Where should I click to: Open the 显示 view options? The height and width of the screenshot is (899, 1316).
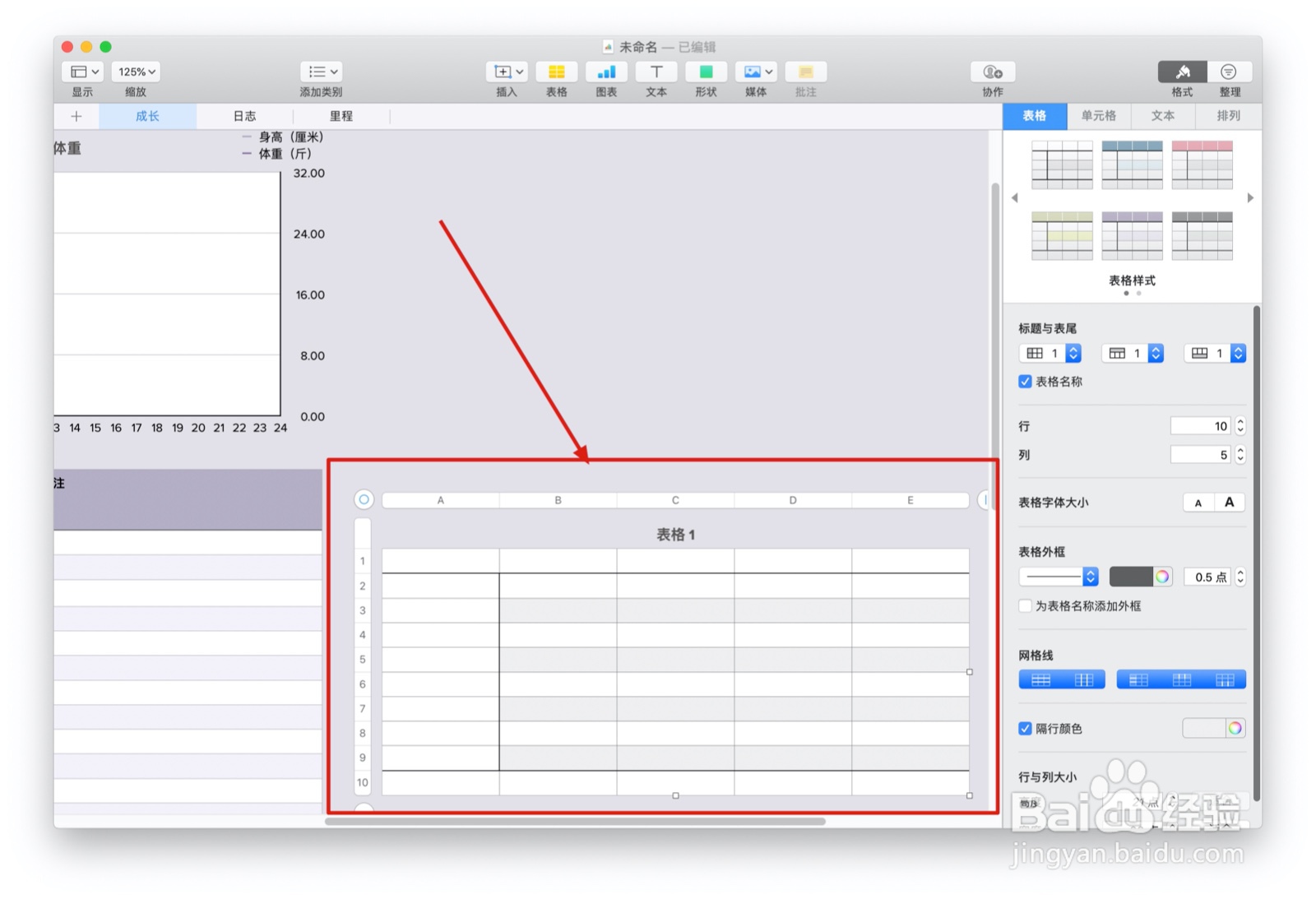tap(82, 72)
